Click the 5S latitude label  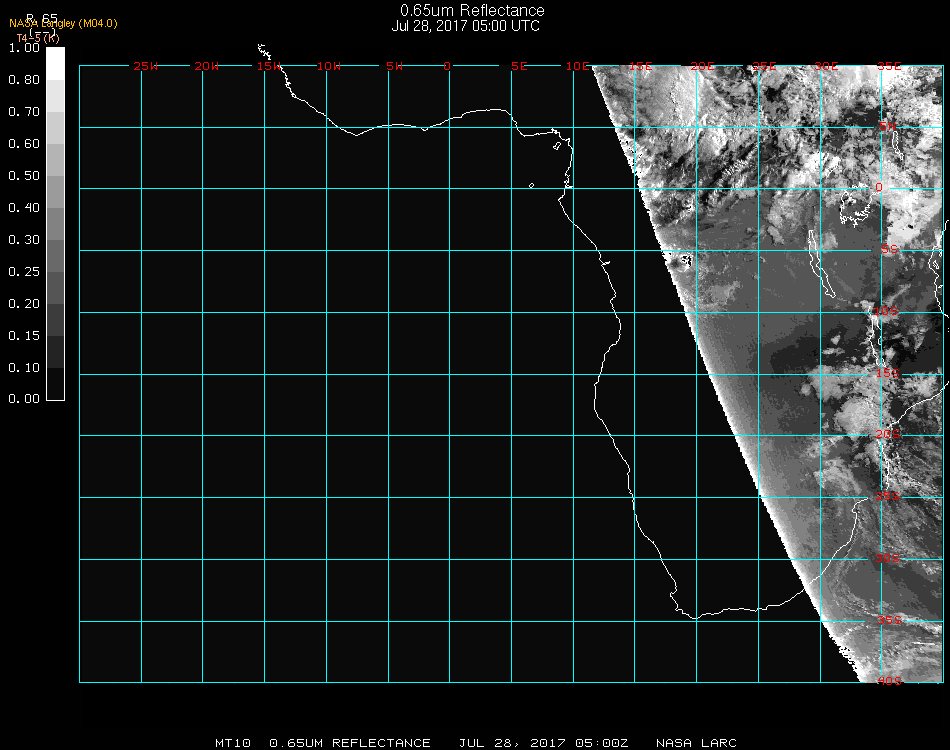pos(889,249)
